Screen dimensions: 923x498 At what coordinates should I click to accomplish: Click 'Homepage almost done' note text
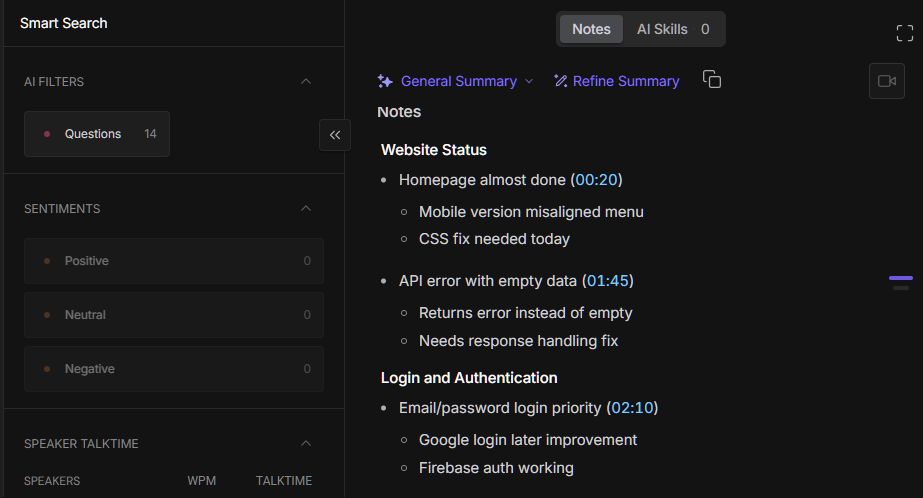point(482,180)
